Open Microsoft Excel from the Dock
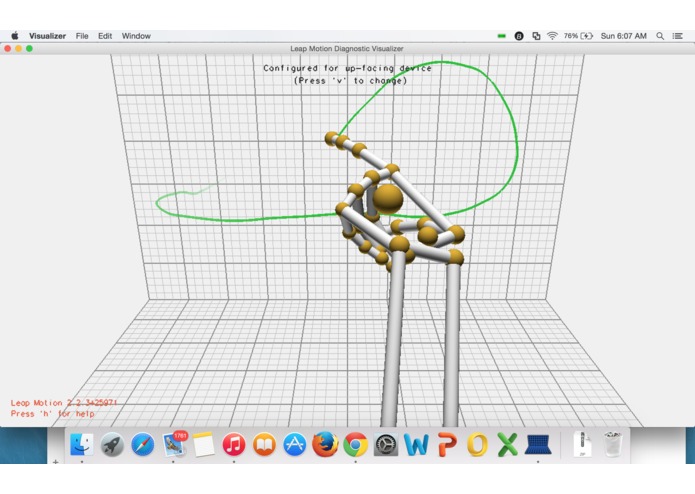The height and width of the screenshot is (494, 695). point(508,444)
